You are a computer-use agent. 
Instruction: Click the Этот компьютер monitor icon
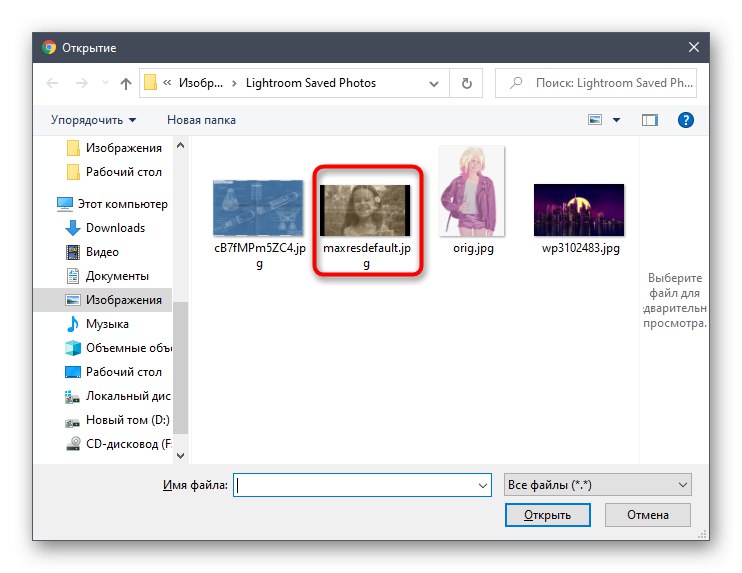pyautogui.click(x=65, y=204)
